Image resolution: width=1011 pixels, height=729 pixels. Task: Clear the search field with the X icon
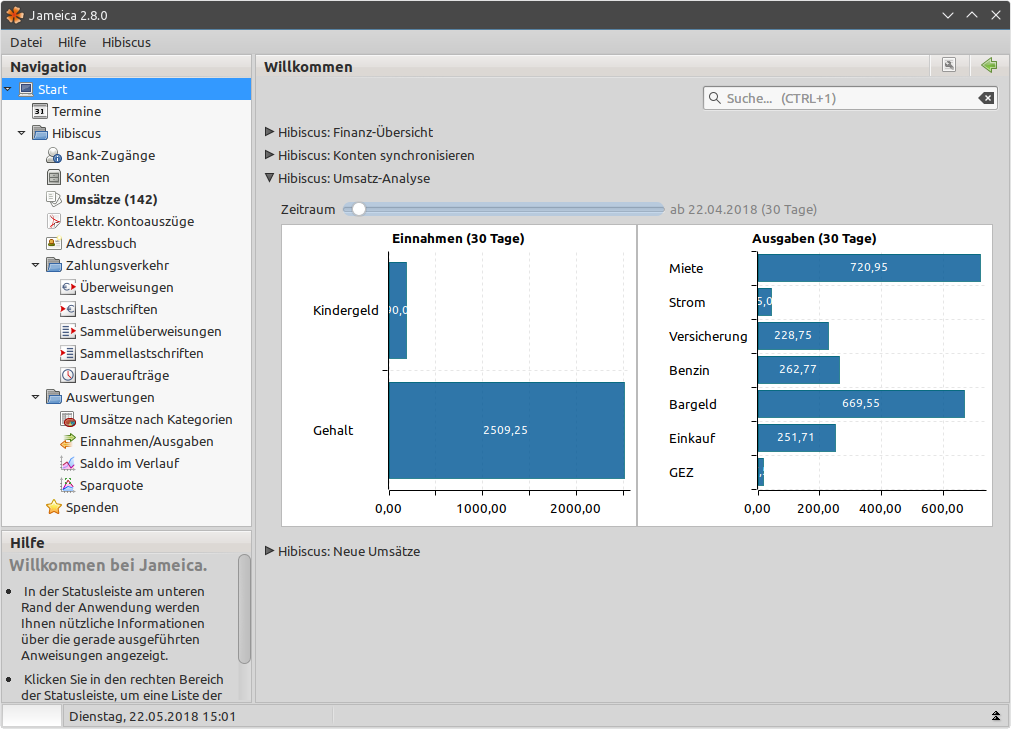(x=986, y=98)
